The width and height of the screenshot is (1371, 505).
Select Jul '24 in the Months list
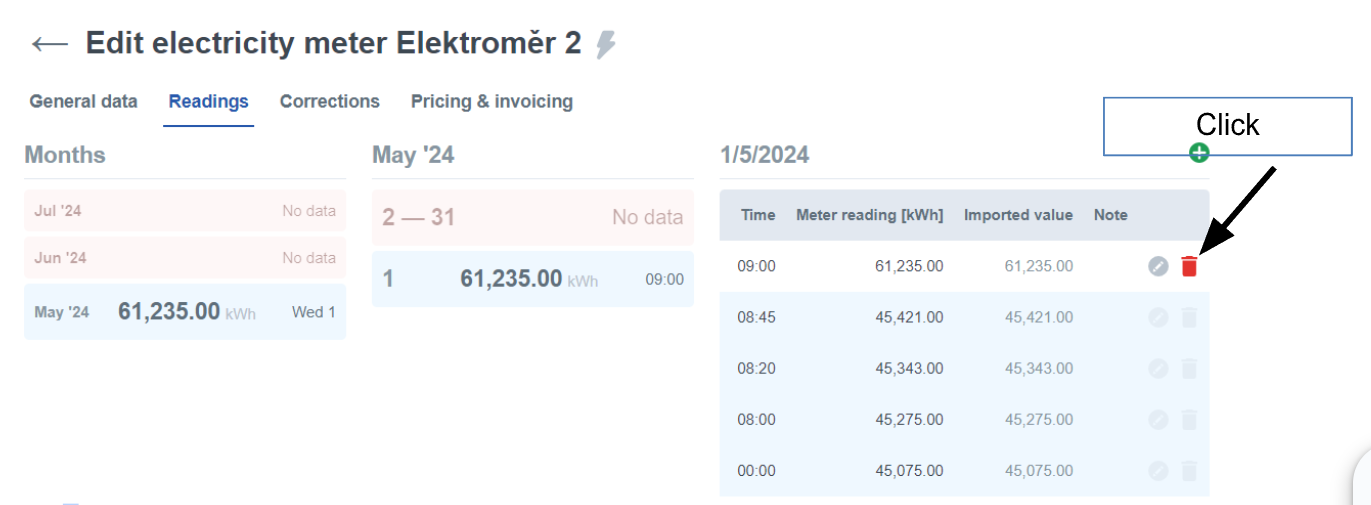185,211
